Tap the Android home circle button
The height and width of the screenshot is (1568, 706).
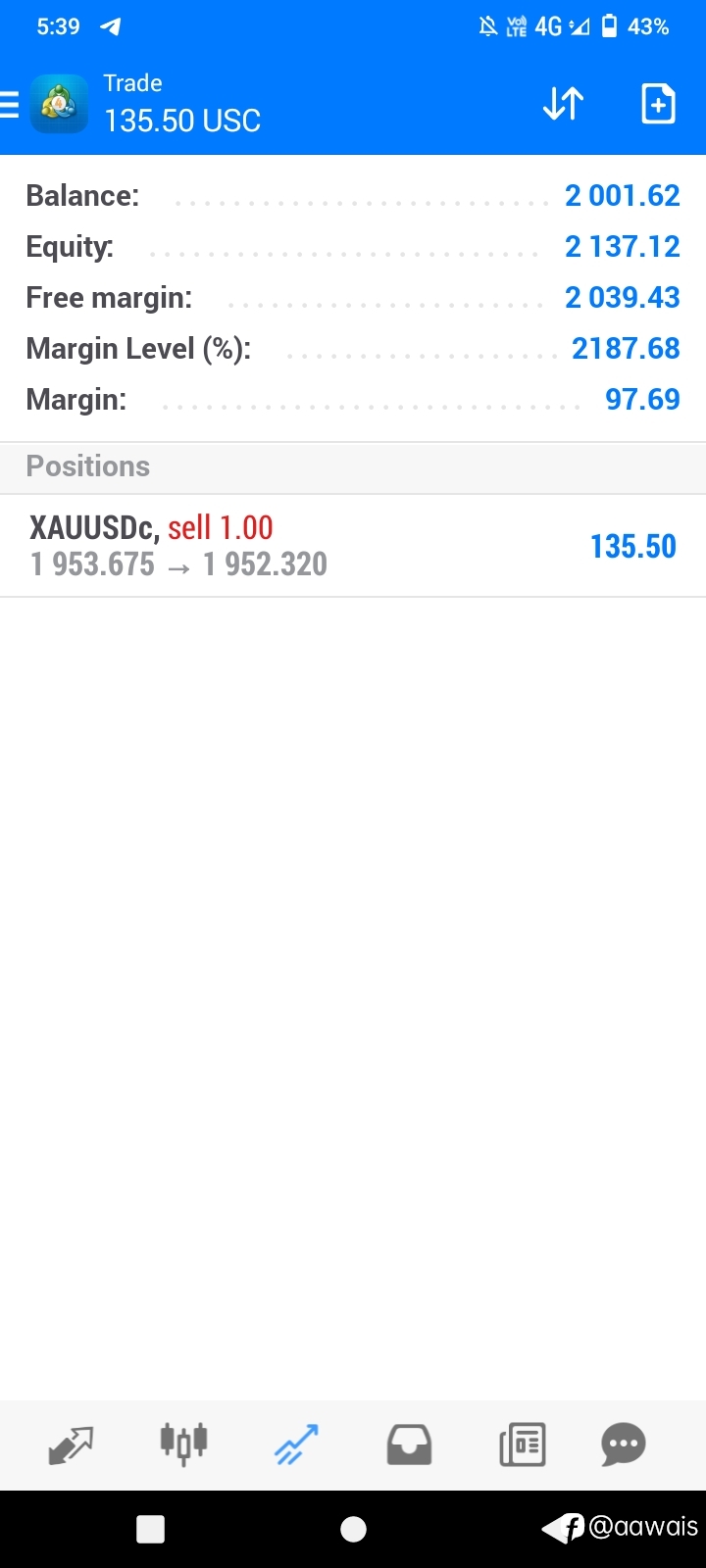[x=353, y=1529]
